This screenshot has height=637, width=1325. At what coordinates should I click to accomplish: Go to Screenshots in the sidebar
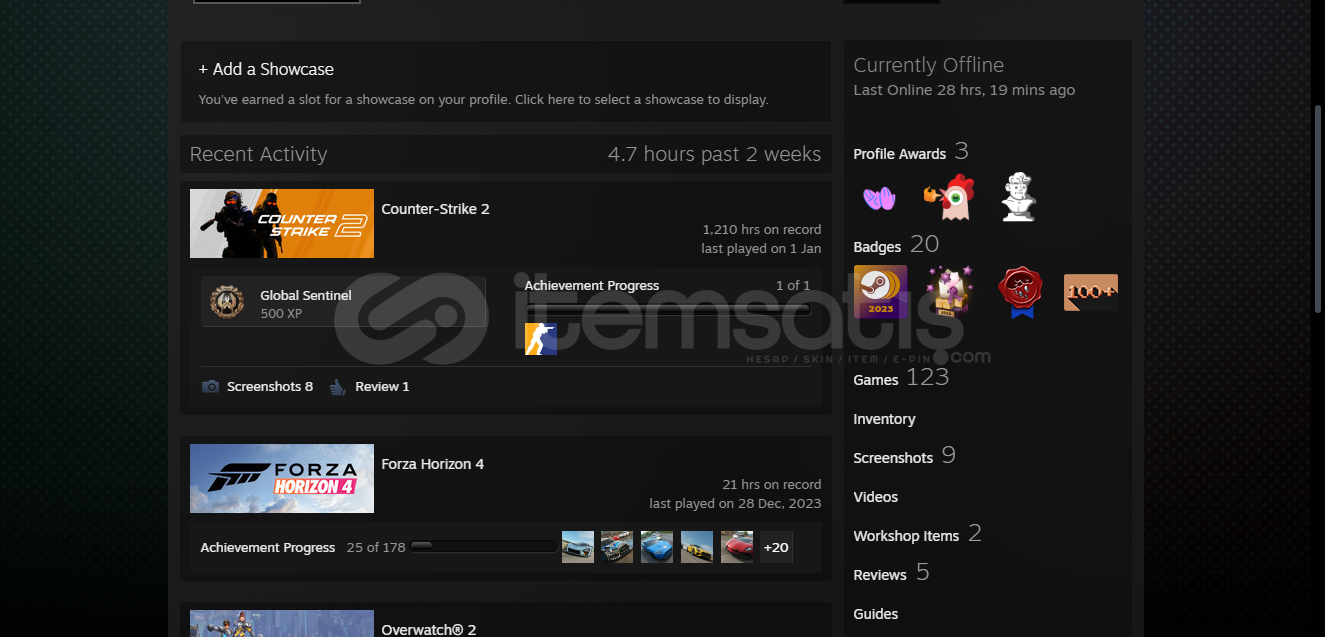[893, 458]
